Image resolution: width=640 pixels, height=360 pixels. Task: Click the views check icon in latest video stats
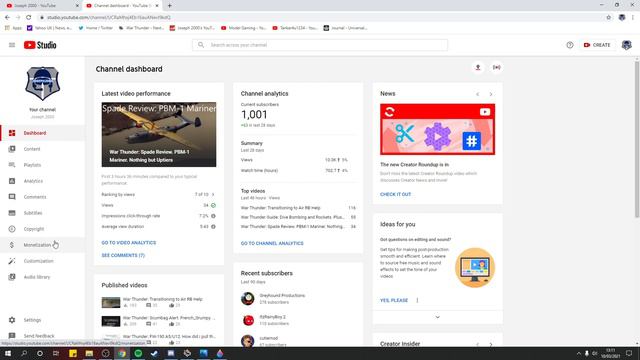(x=213, y=205)
